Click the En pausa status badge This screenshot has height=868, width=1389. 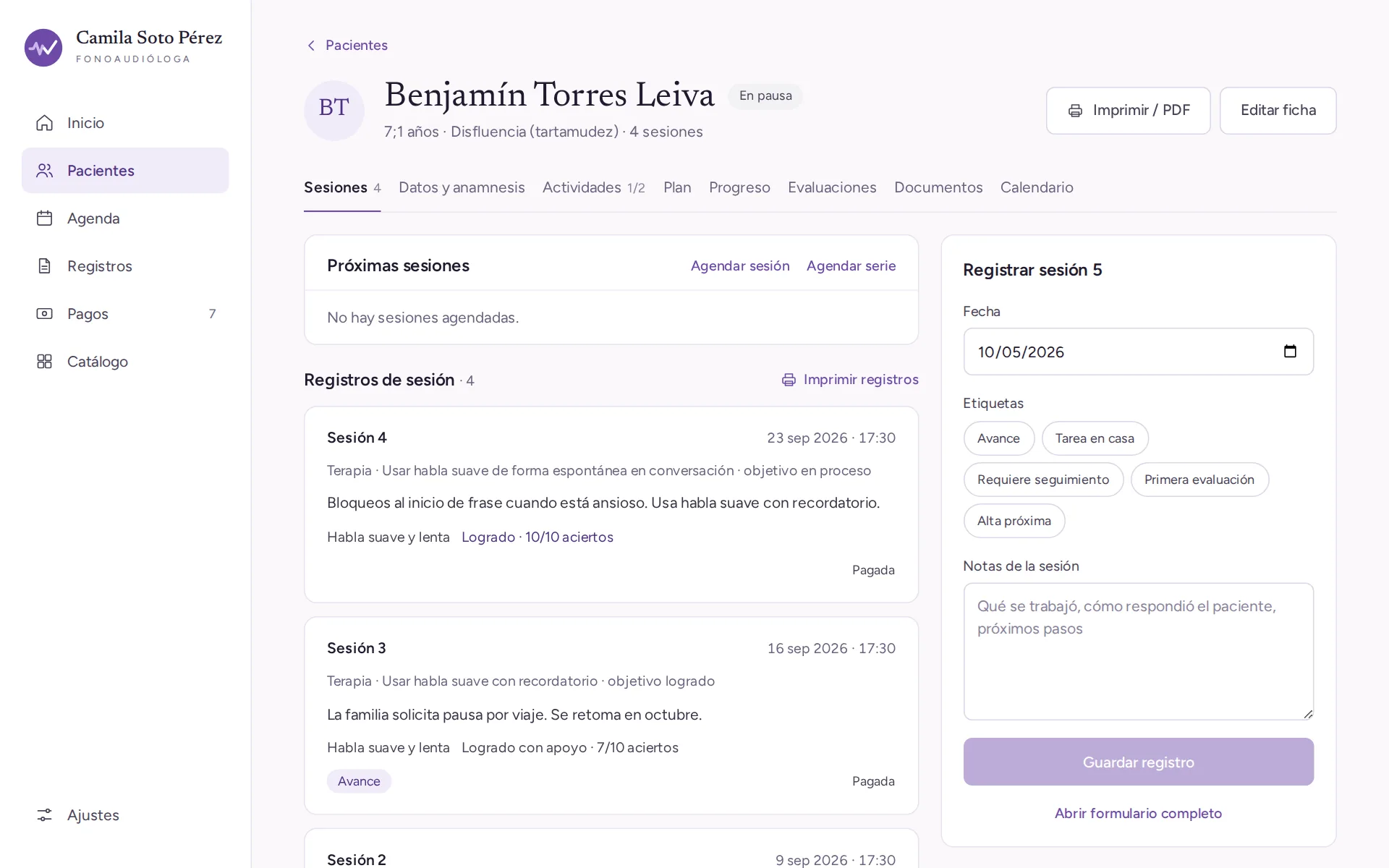click(x=765, y=96)
